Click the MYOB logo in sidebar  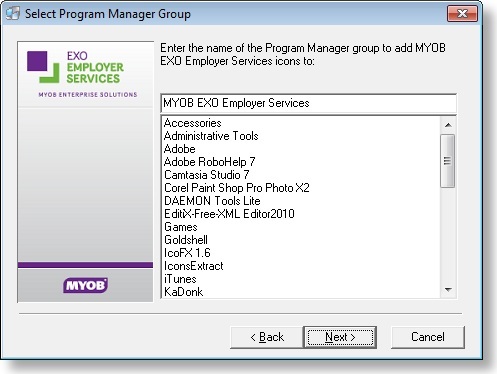tap(85, 285)
